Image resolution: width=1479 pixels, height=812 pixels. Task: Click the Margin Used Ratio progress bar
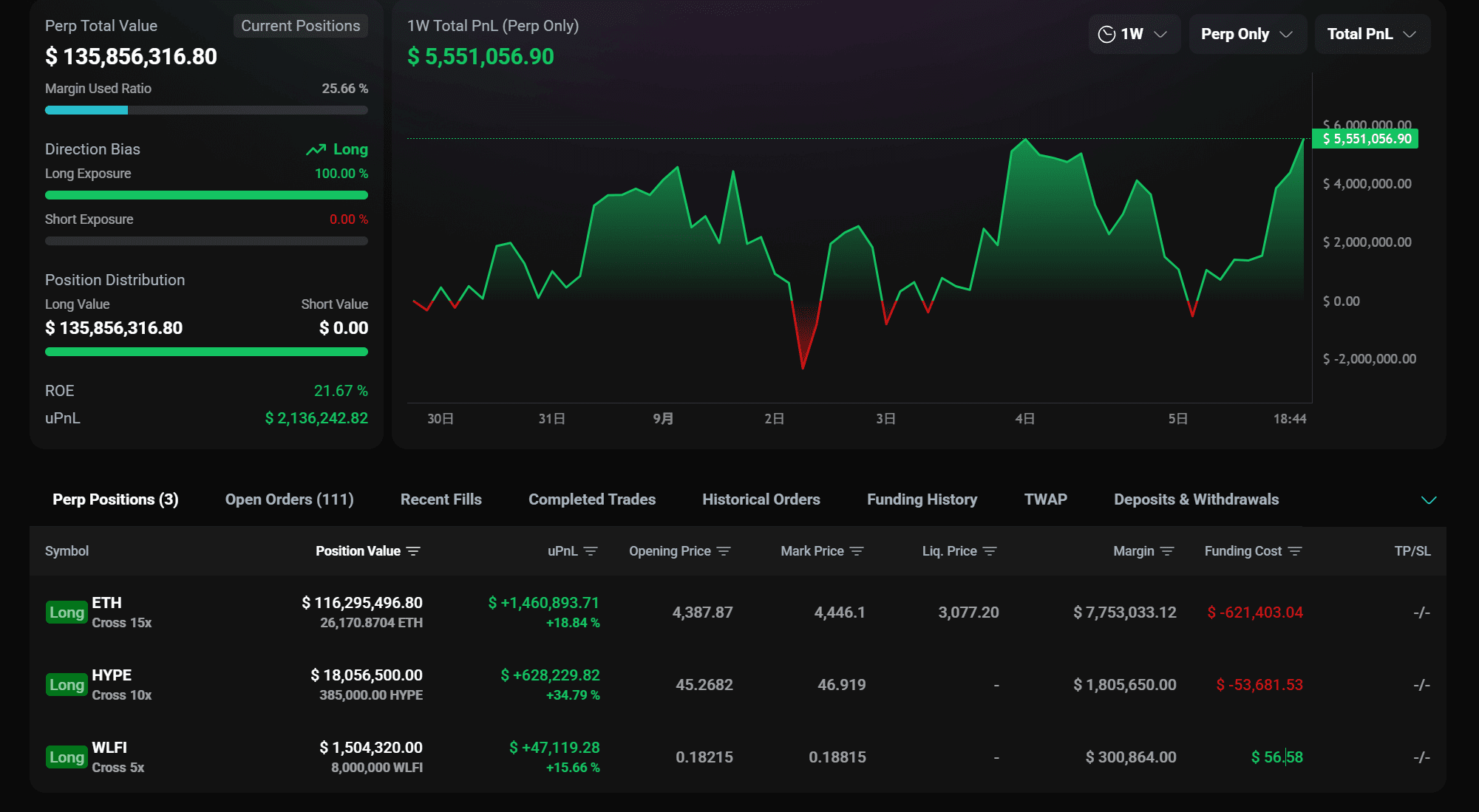206,110
